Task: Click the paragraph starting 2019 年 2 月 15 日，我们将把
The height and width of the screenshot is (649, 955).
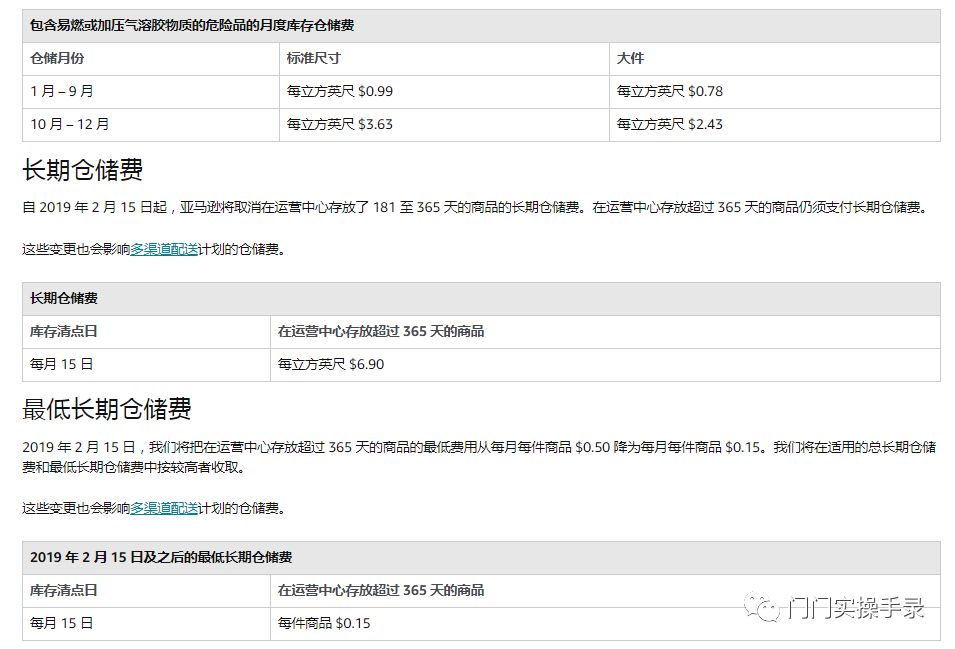Action: pyautogui.click(x=479, y=457)
